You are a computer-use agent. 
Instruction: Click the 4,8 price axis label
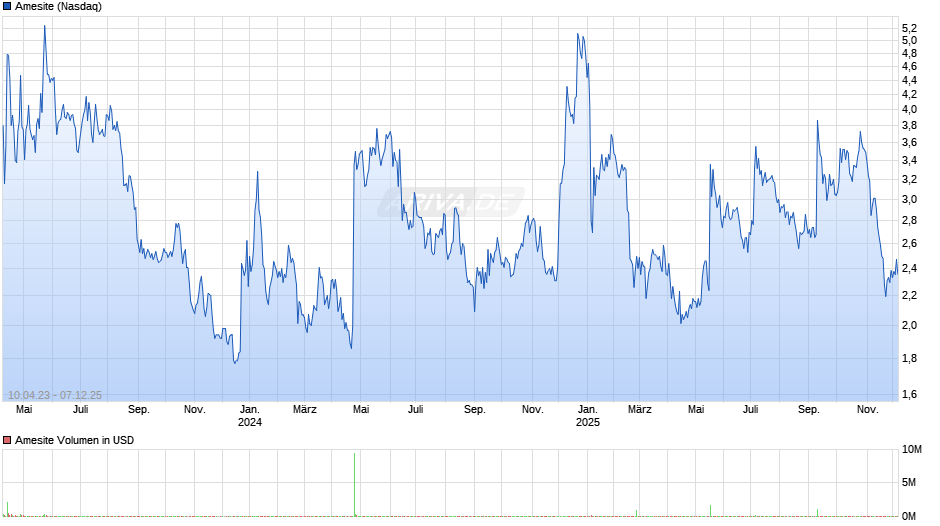point(909,53)
